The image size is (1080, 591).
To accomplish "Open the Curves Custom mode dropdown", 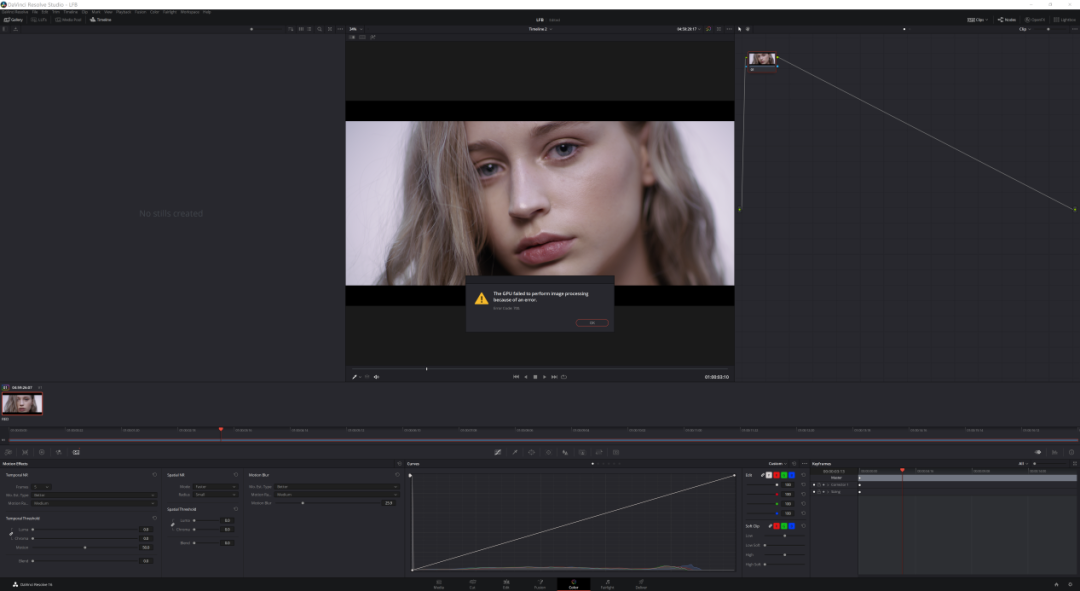I will click(x=778, y=464).
